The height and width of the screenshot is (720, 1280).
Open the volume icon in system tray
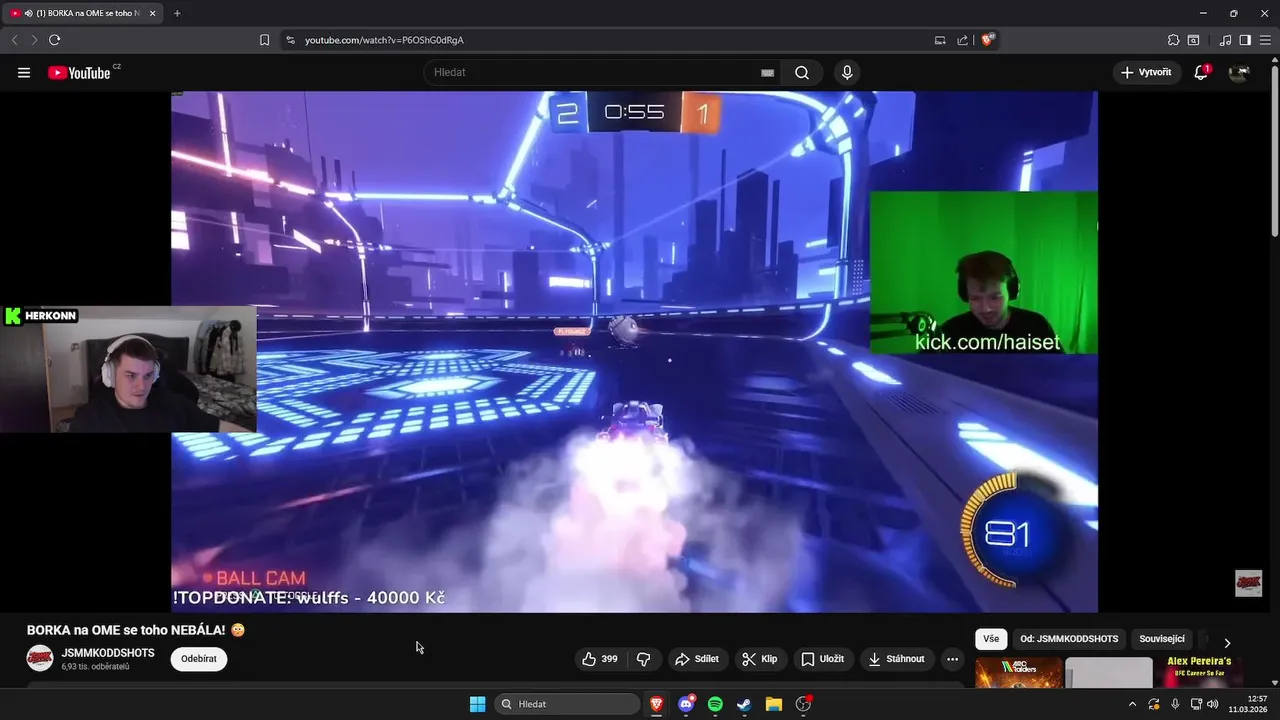1213,704
